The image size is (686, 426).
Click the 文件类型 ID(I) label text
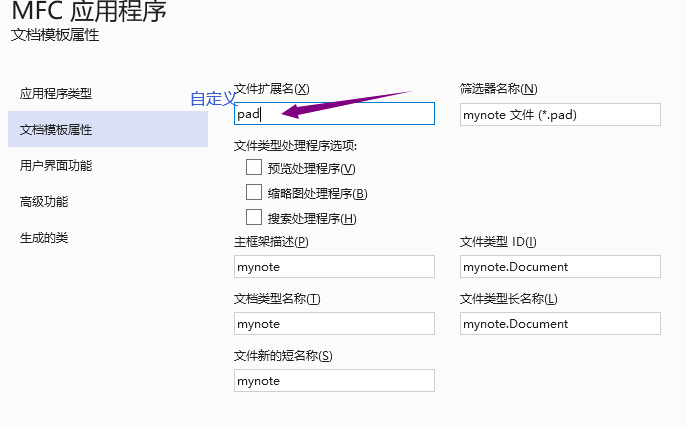(x=498, y=242)
